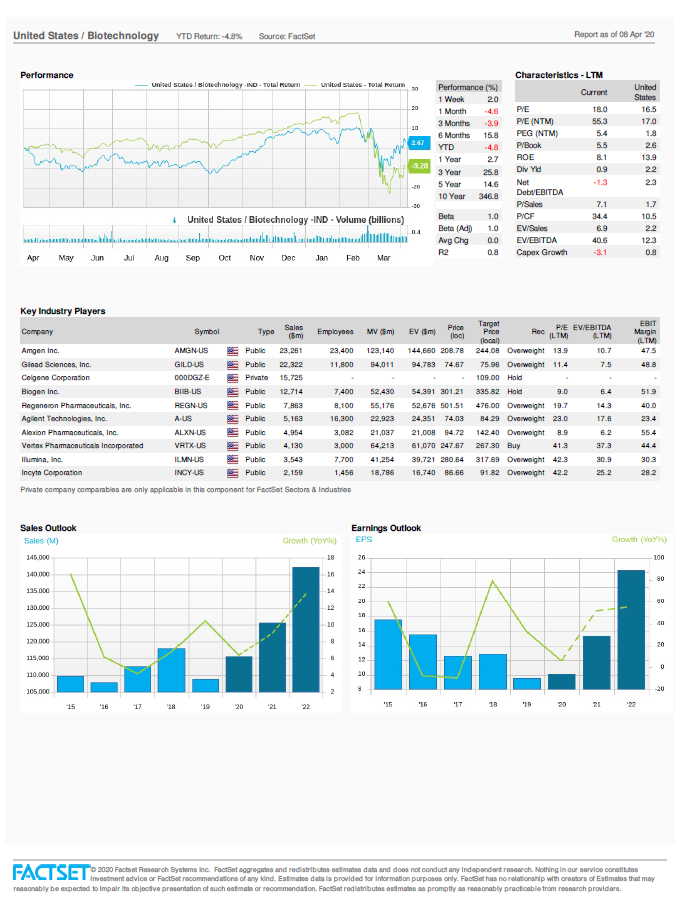680x903 pixels.
Task: Click the US flag in the Amgen Inc. row
Action: 232,351
